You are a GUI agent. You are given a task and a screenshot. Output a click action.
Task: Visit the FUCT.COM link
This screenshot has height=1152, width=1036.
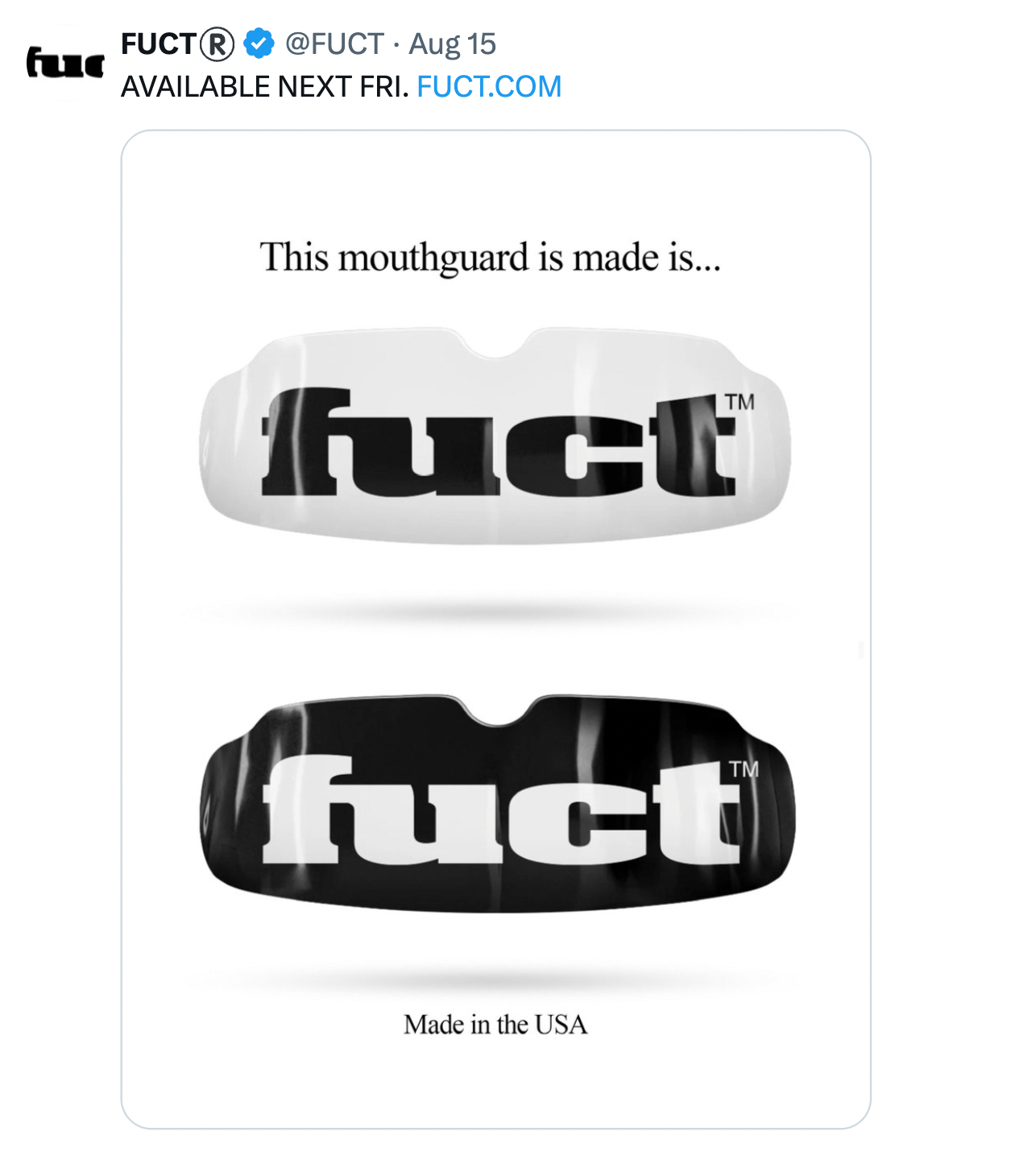coord(489,86)
